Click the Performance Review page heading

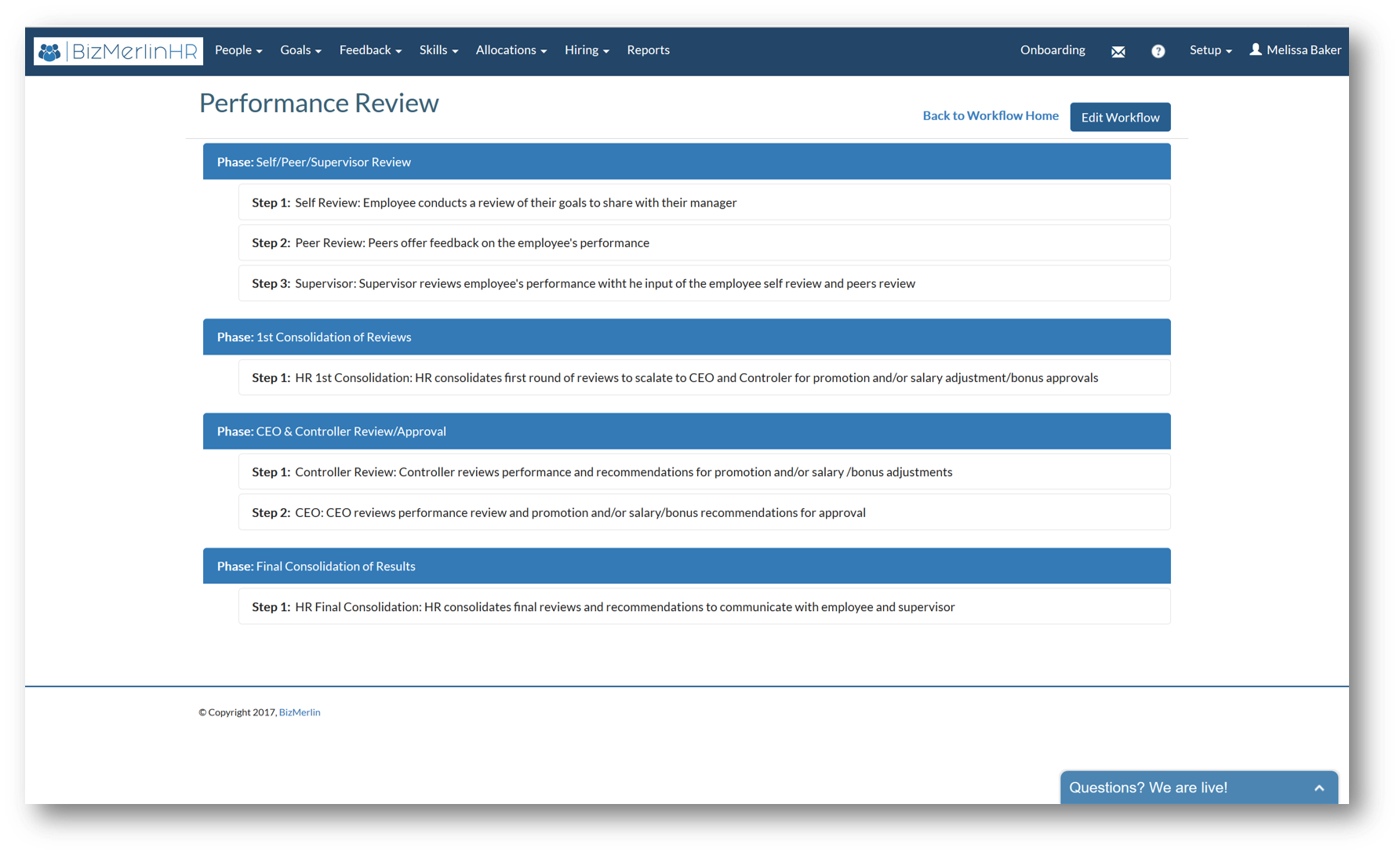pos(318,103)
